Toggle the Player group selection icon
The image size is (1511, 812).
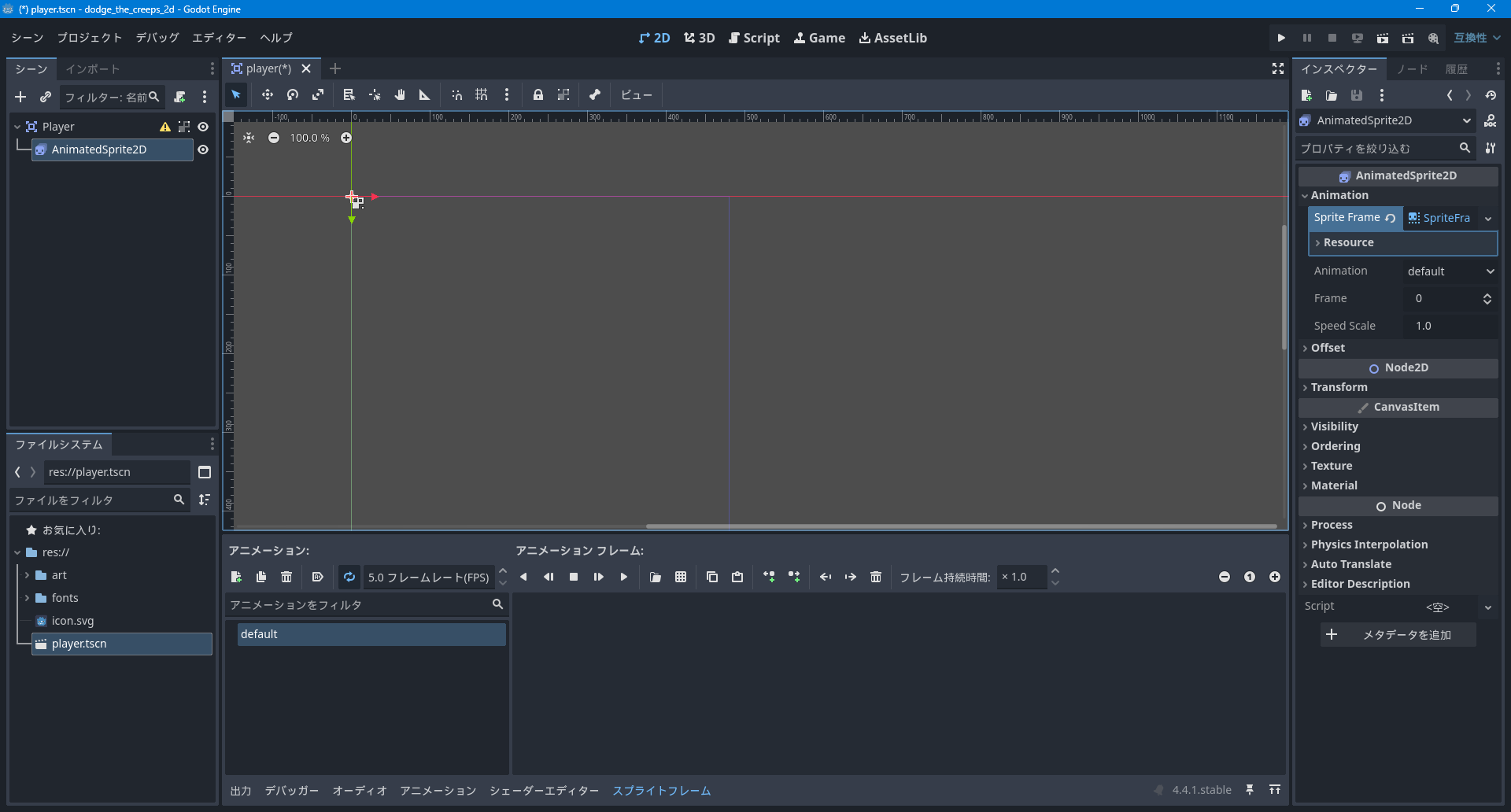pos(184,127)
